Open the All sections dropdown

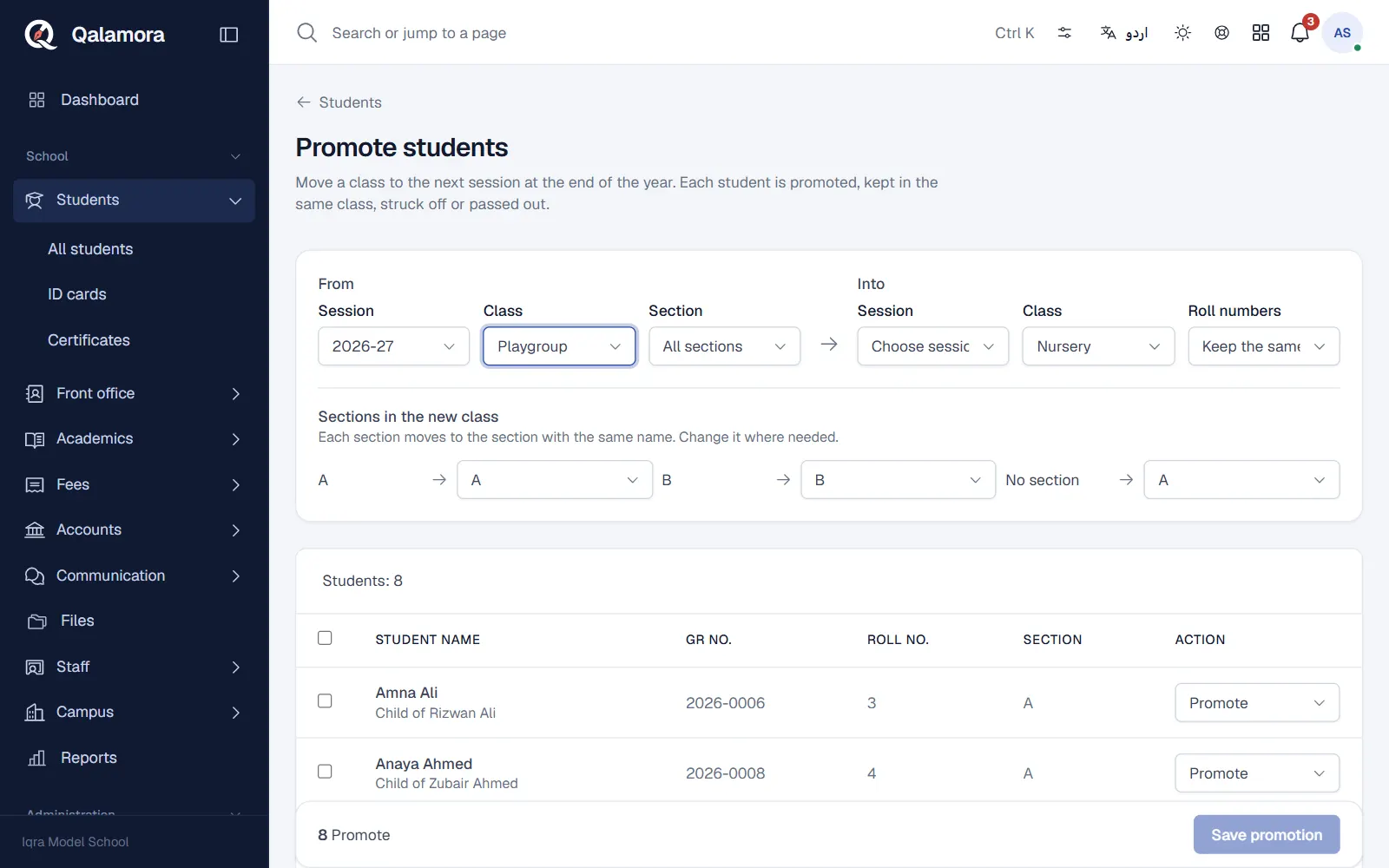724,346
